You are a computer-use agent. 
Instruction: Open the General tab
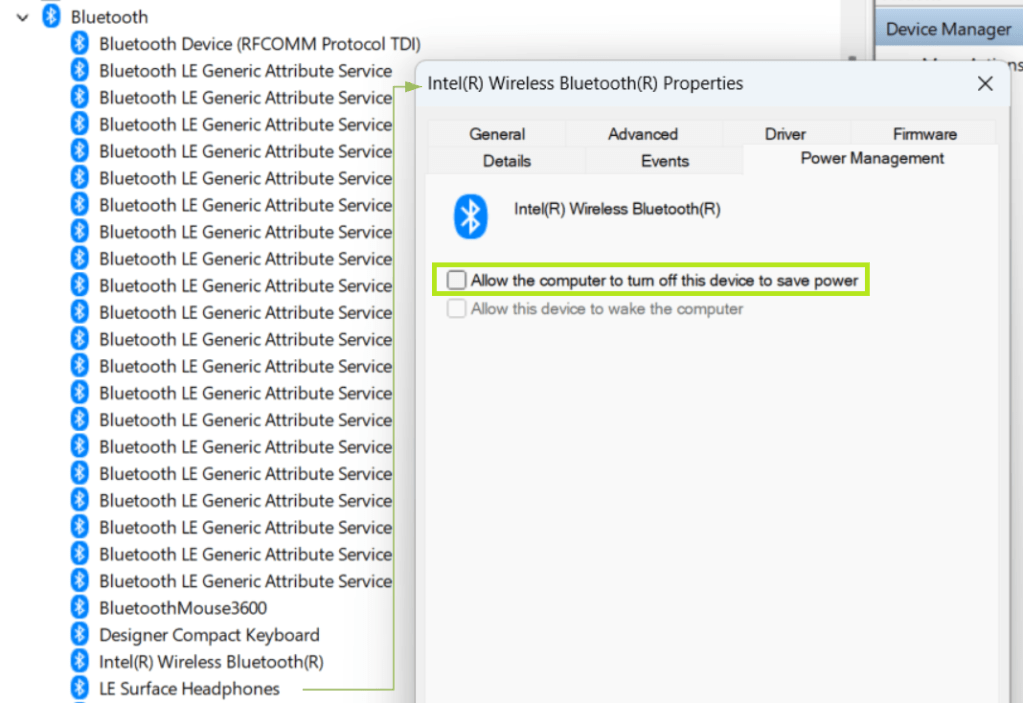pos(497,134)
